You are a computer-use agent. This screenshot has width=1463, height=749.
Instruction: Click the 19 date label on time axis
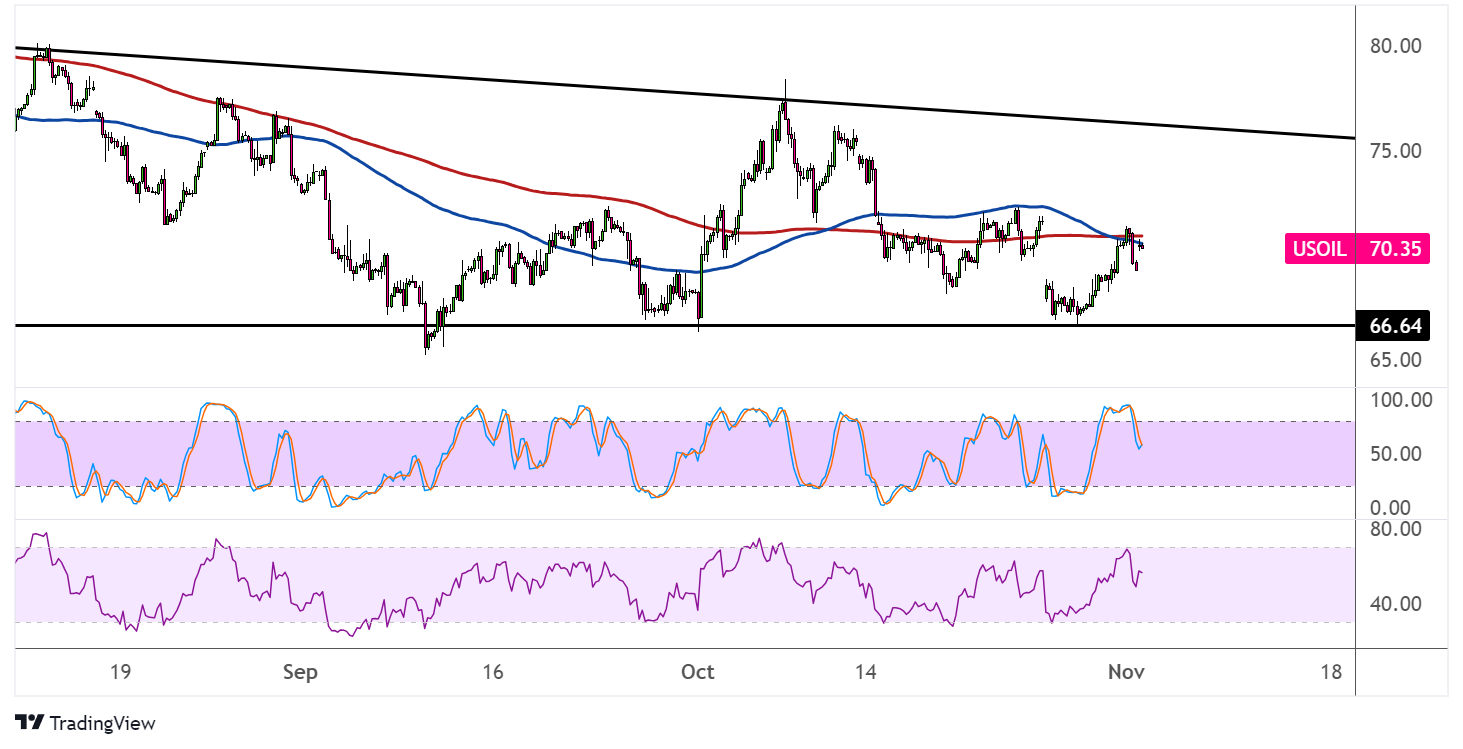point(120,672)
